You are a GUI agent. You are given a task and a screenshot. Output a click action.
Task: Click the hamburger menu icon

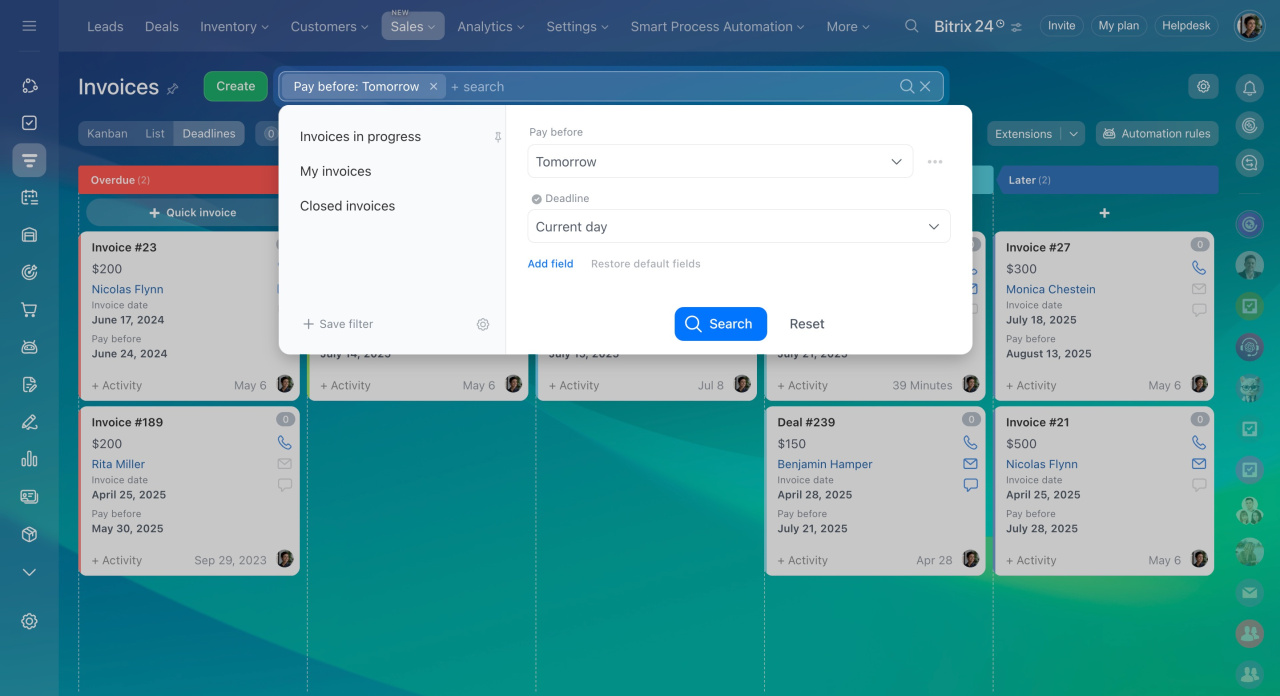[x=29, y=26]
